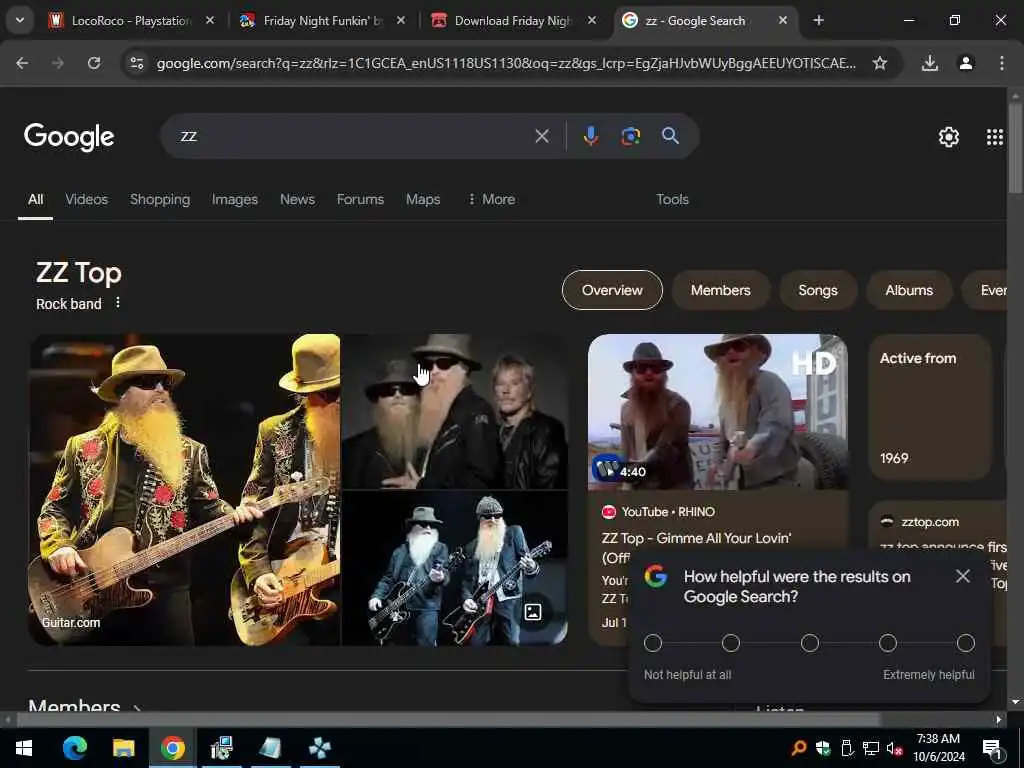1024x768 pixels.
Task: Click the browser forward arrow
Action: [58, 63]
